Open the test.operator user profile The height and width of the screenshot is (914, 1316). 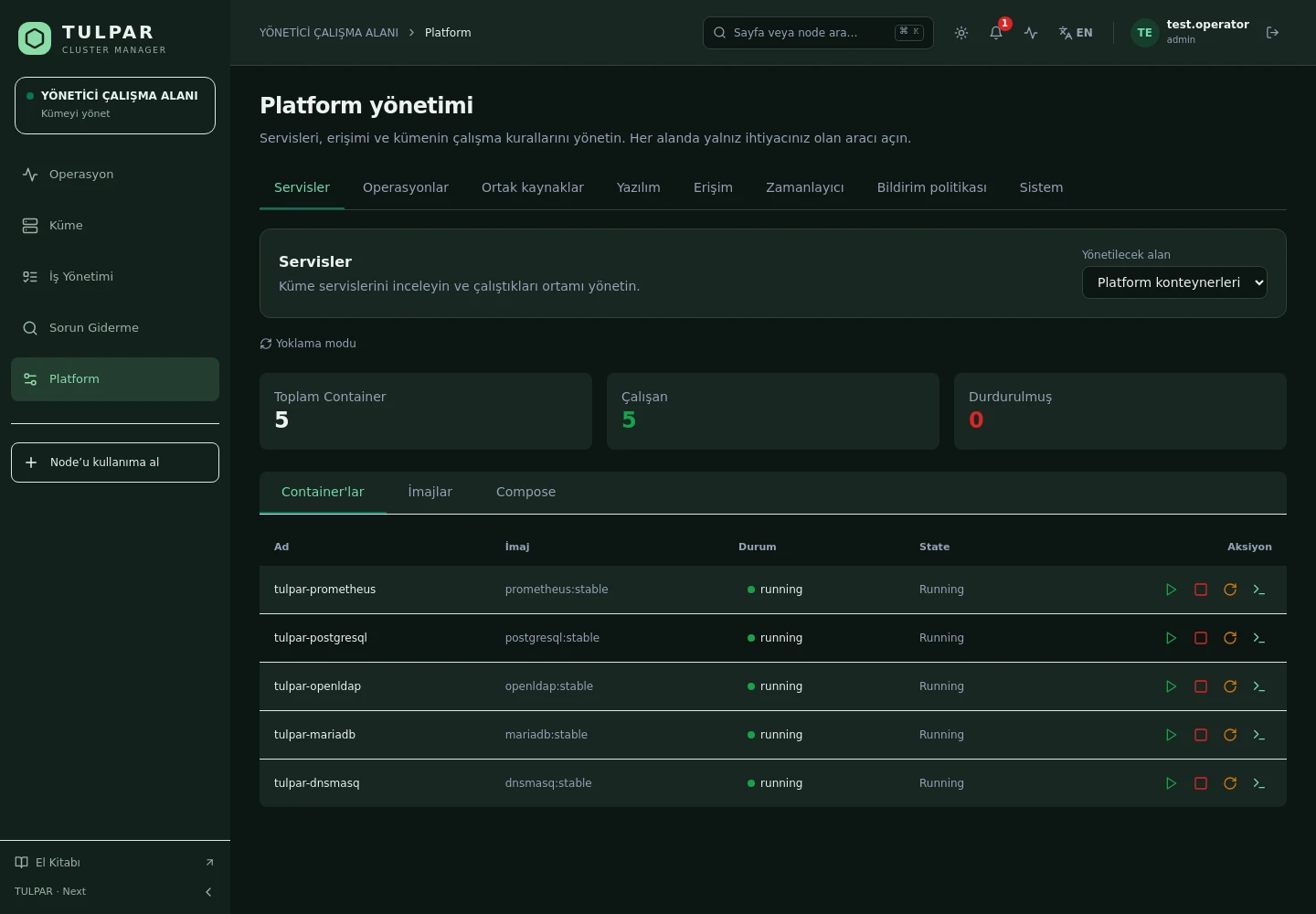pyautogui.click(x=1190, y=33)
